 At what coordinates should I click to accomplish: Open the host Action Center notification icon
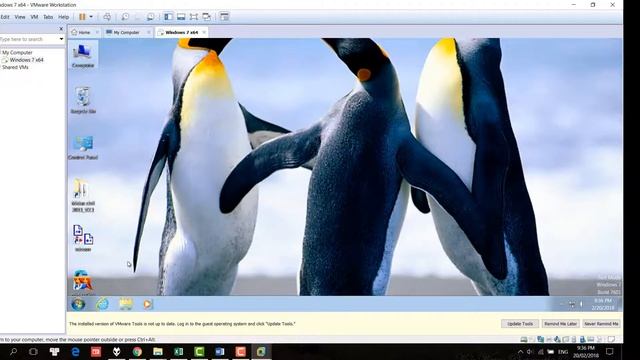coord(610,351)
